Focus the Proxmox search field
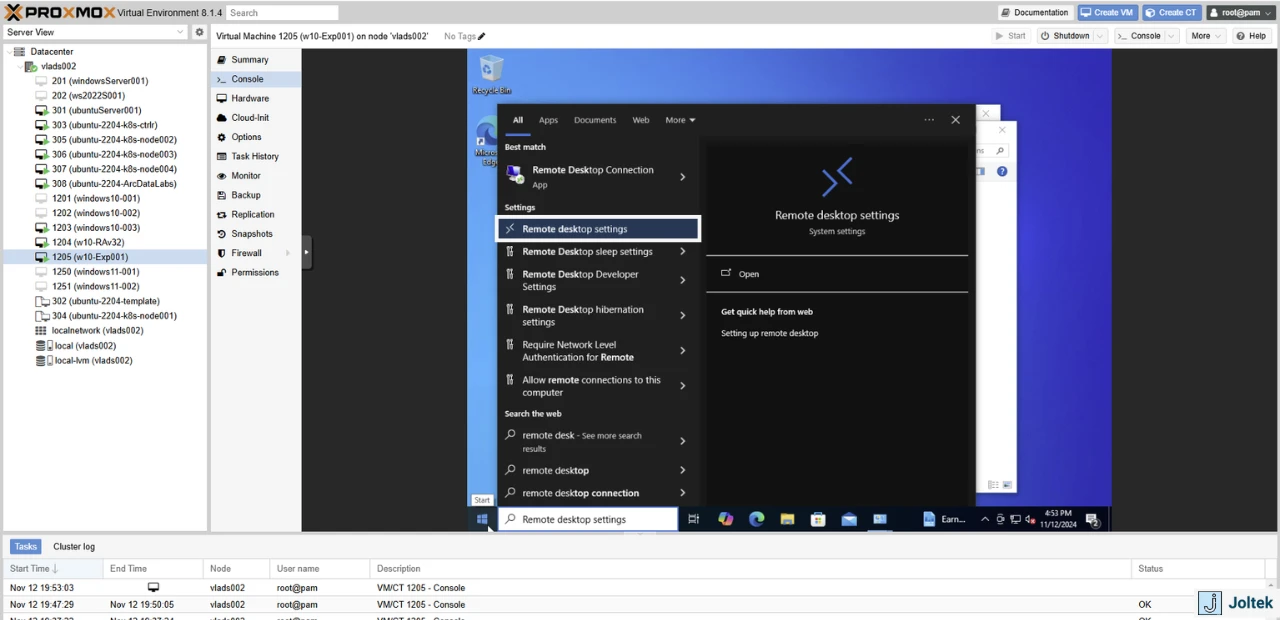Screen dimensions: 1280x620 [x=281, y=13]
